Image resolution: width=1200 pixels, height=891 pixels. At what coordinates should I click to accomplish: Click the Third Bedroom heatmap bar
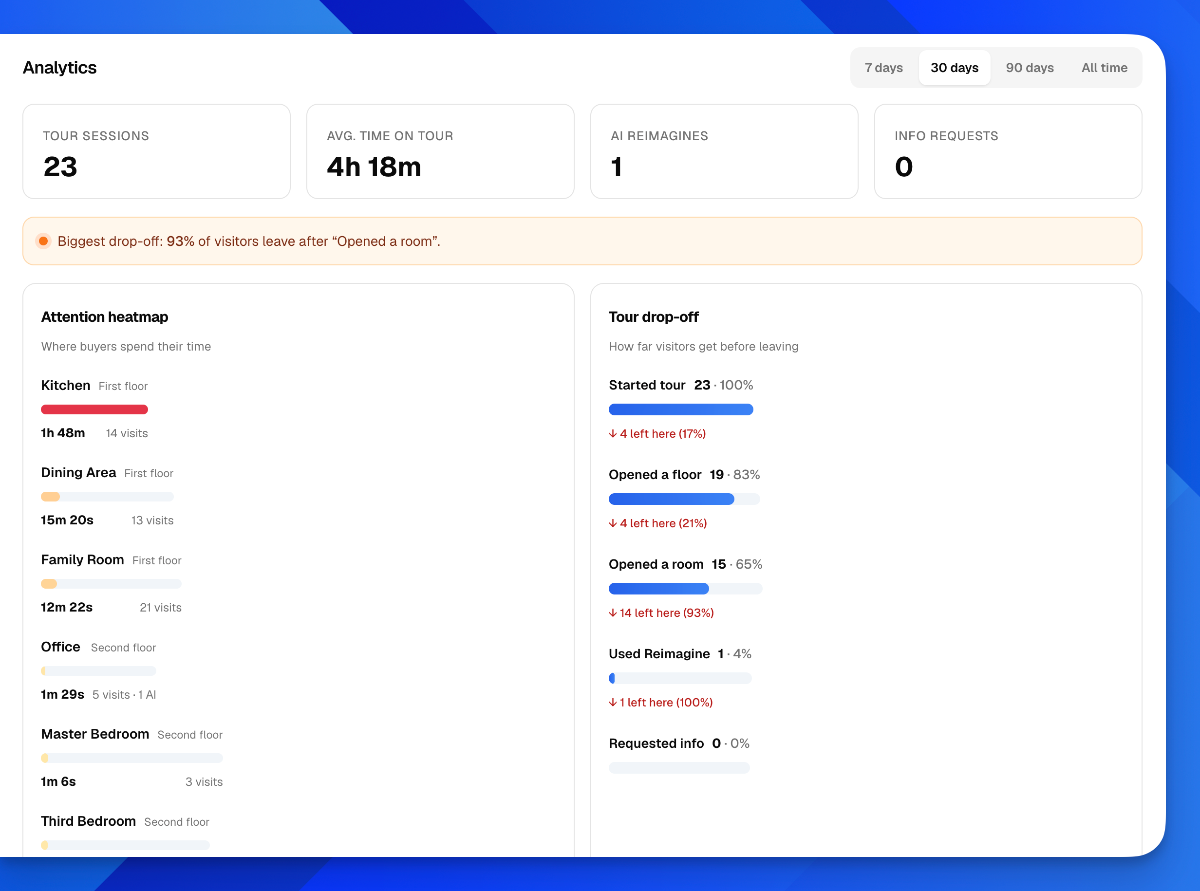tap(125, 845)
